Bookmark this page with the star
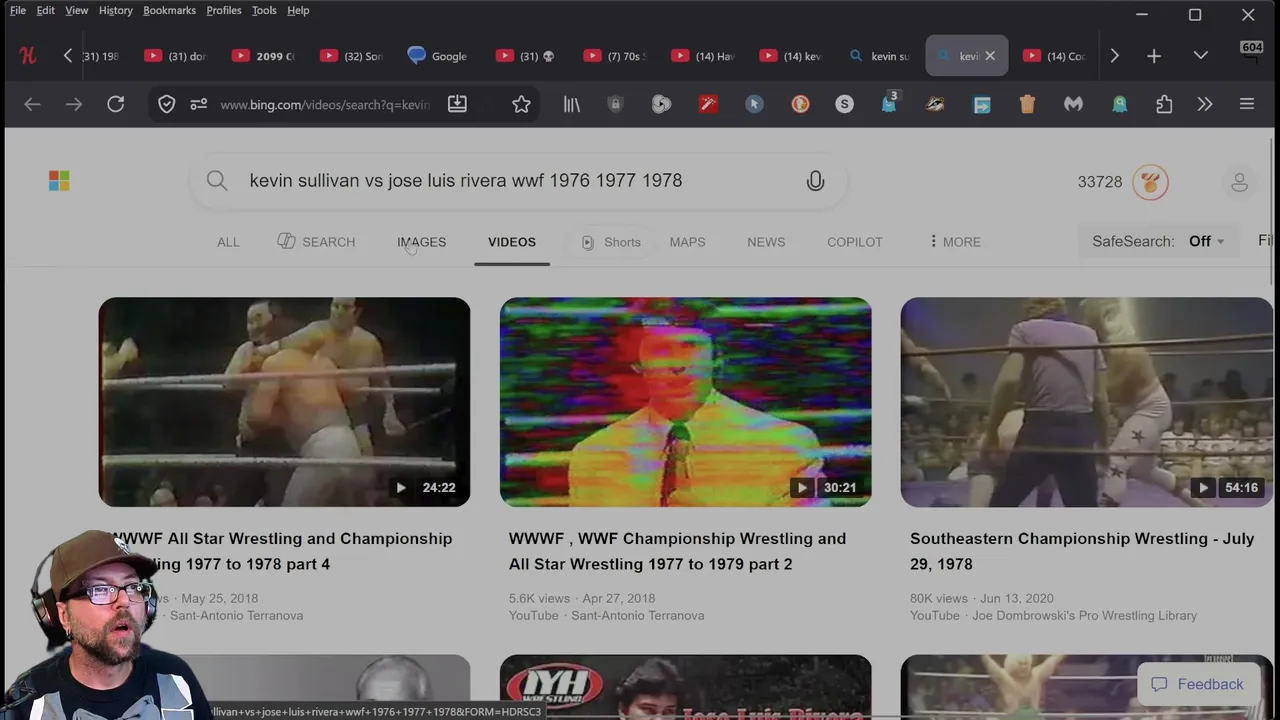Screen dimensions: 1280x720 [x=521, y=104]
